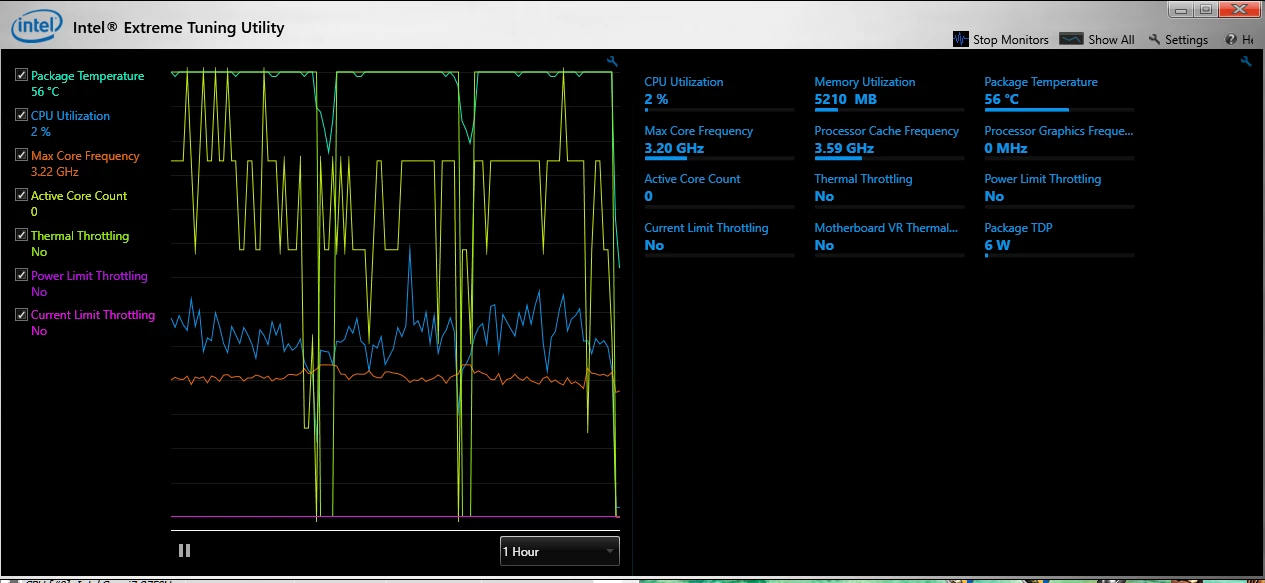The height and width of the screenshot is (583, 1265).
Task: Open Settings text button
Action: point(1187,40)
